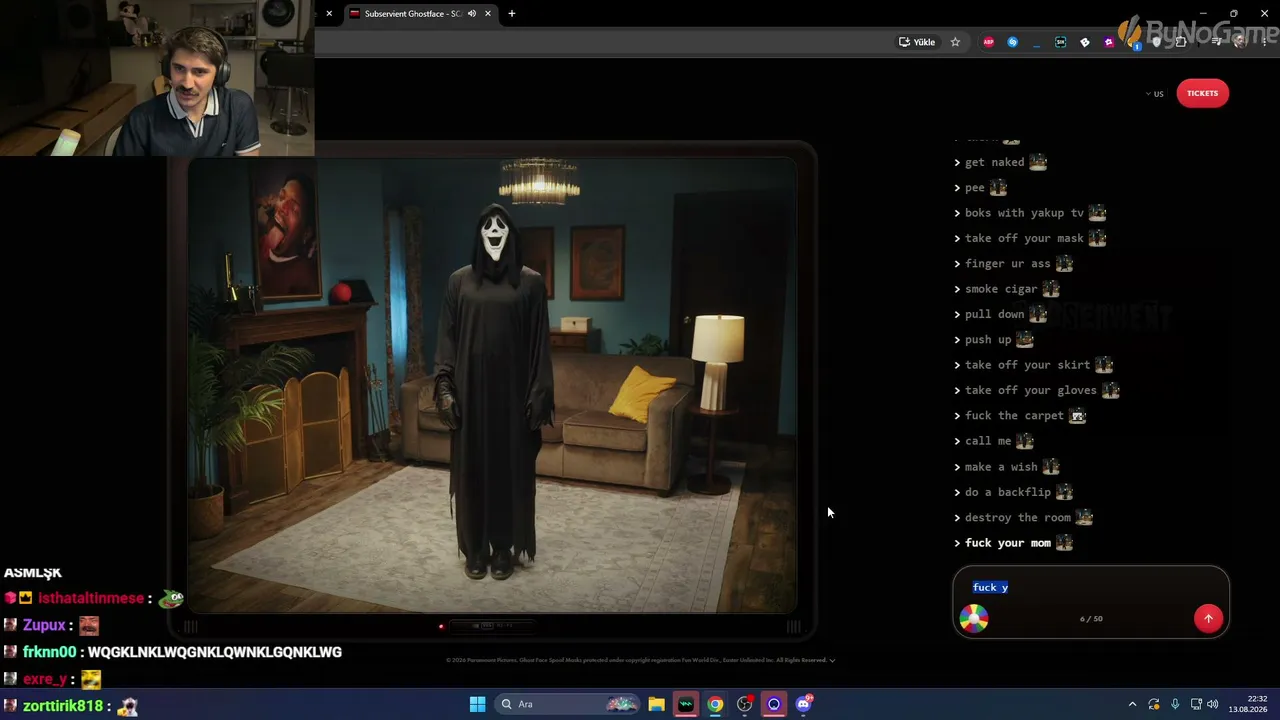
Task: Switch to Google Chrome on the taskbar
Action: pyautogui.click(x=715, y=704)
